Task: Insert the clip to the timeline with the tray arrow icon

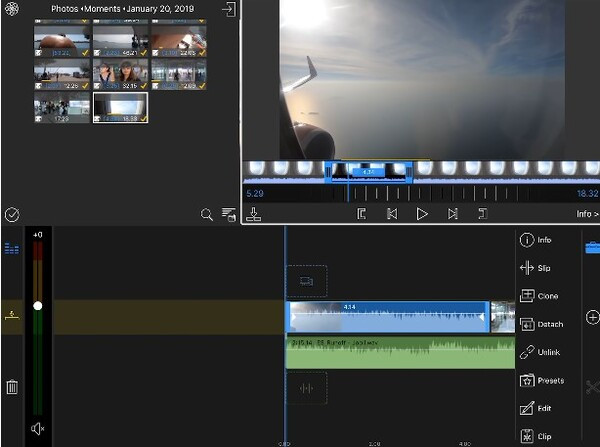Action: pos(253,214)
